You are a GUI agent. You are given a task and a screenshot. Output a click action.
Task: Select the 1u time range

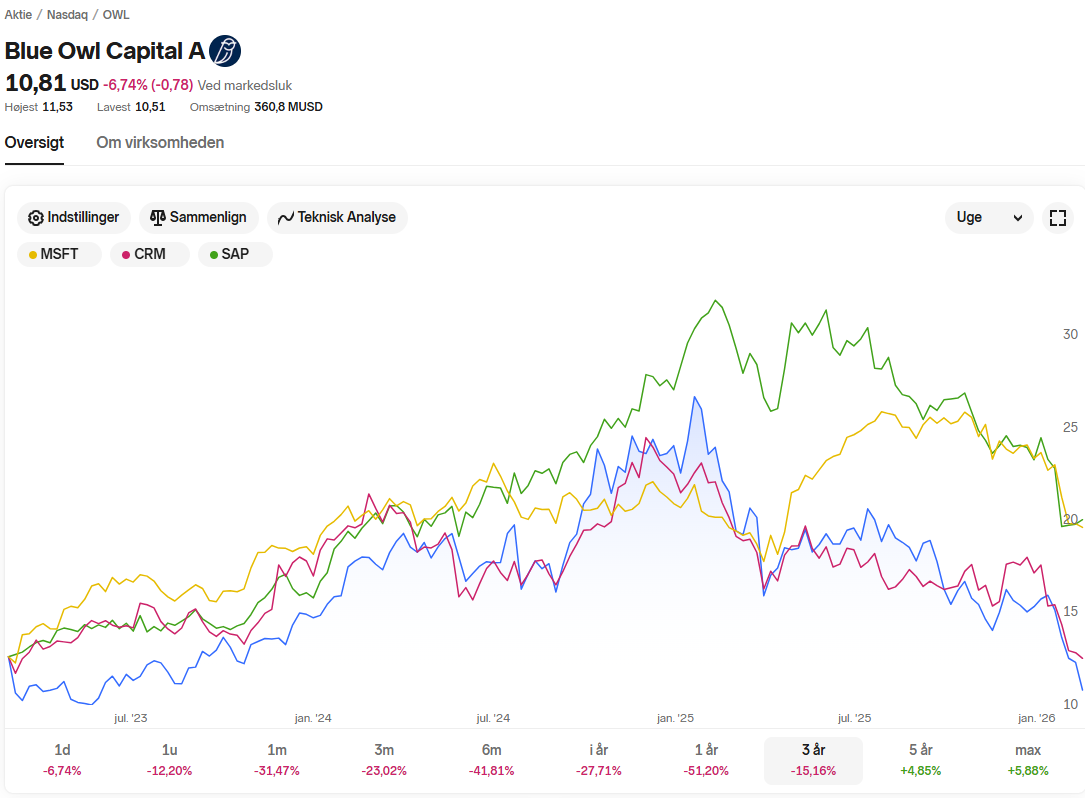[170, 760]
